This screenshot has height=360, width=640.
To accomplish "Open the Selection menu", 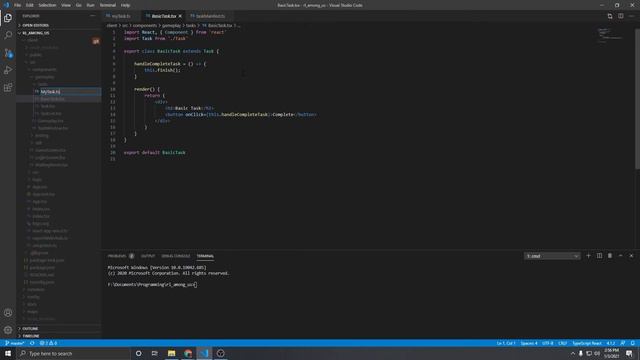I will pyautogui.click(x=47, y=5).
